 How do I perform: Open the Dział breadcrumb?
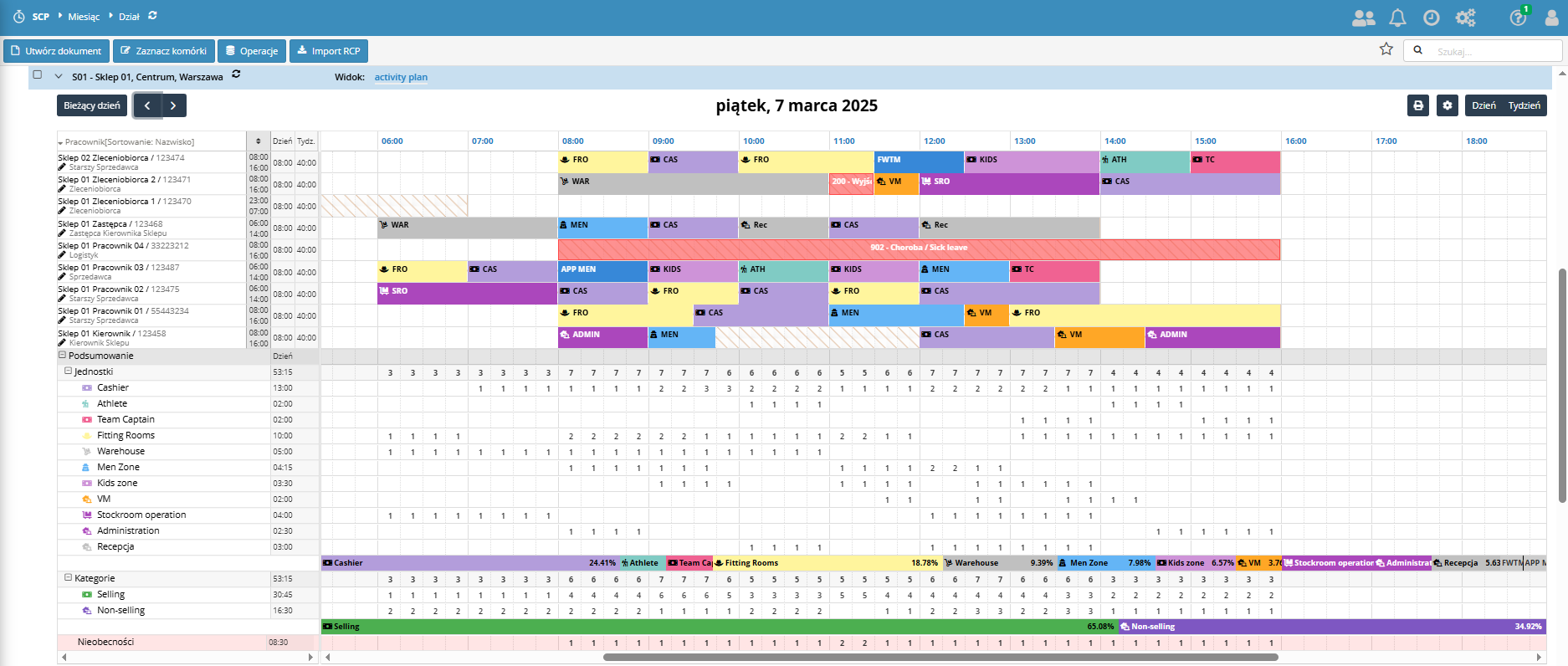129,17
